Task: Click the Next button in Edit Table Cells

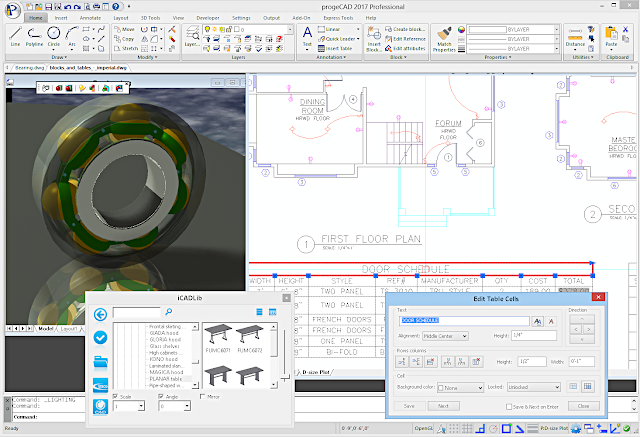Action: [x=443, y=406]
